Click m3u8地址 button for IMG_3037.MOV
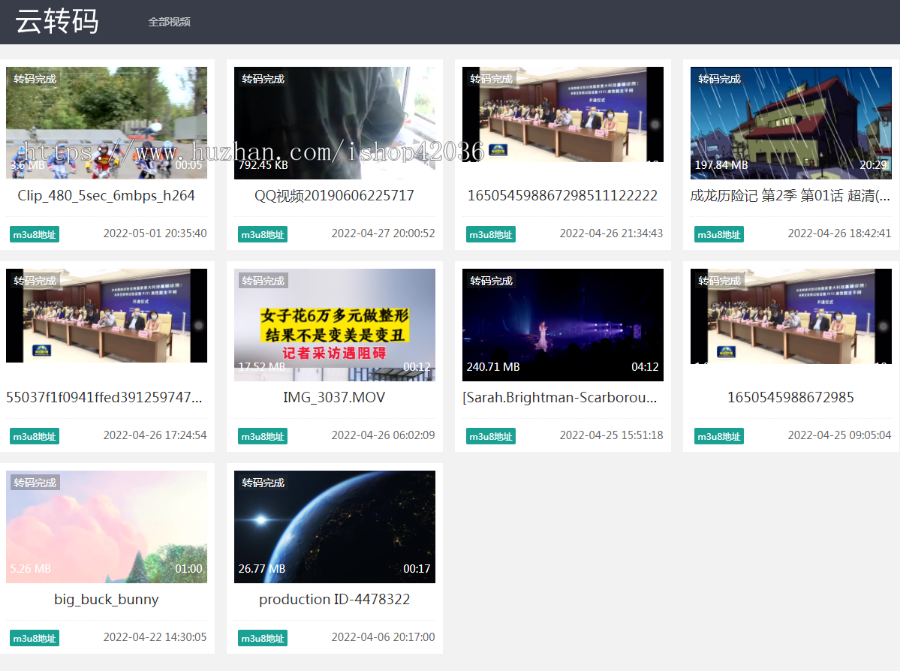The width and height of the screenshot is (900, 671). (262, 436)
